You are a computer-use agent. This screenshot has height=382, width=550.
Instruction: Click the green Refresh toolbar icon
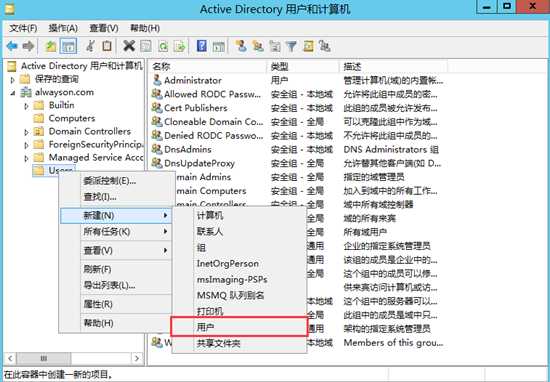pyautogui.click(x=163, y=46)
